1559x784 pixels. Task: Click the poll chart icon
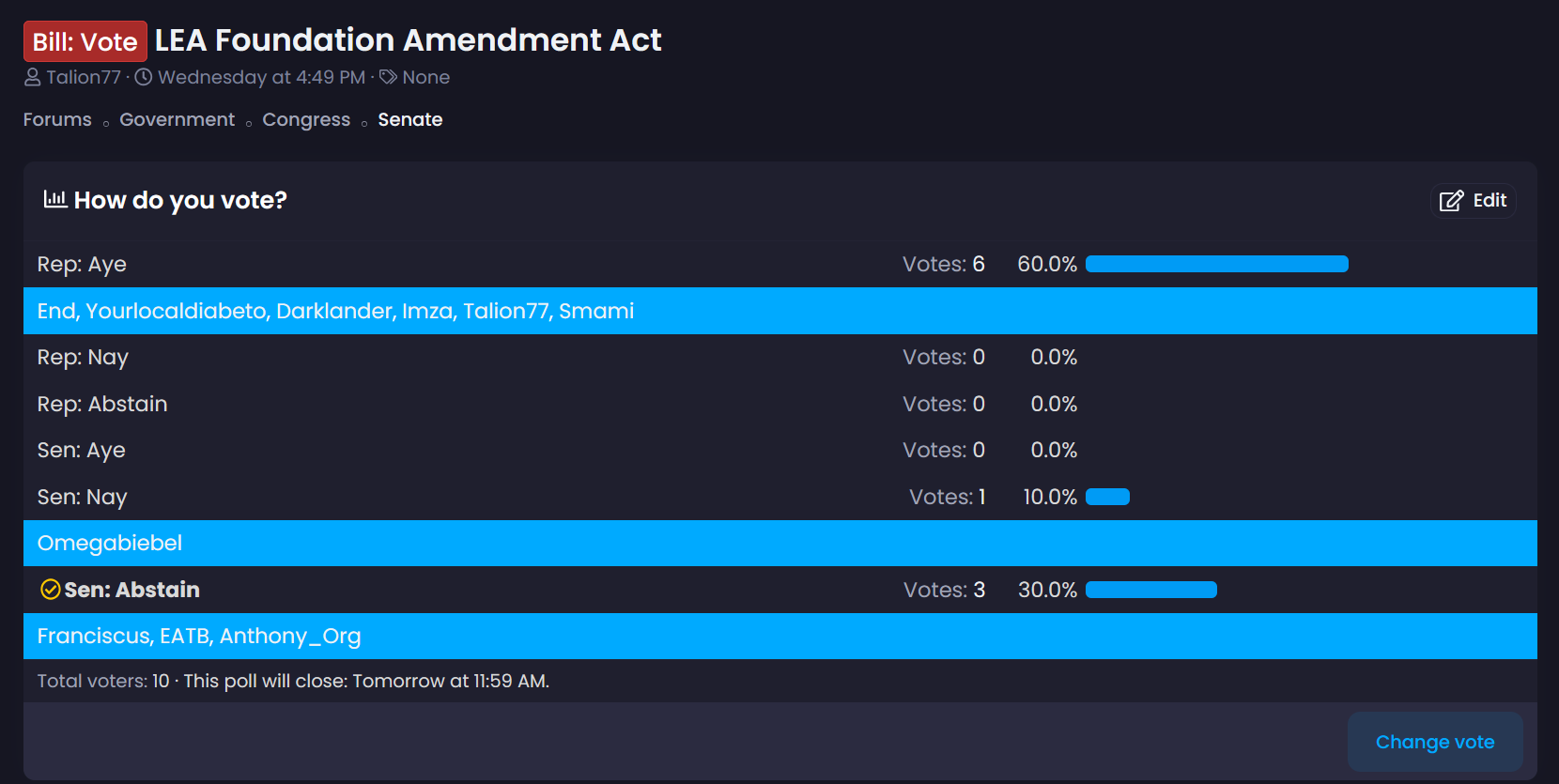pyautogui.click(x=55, y=199)
